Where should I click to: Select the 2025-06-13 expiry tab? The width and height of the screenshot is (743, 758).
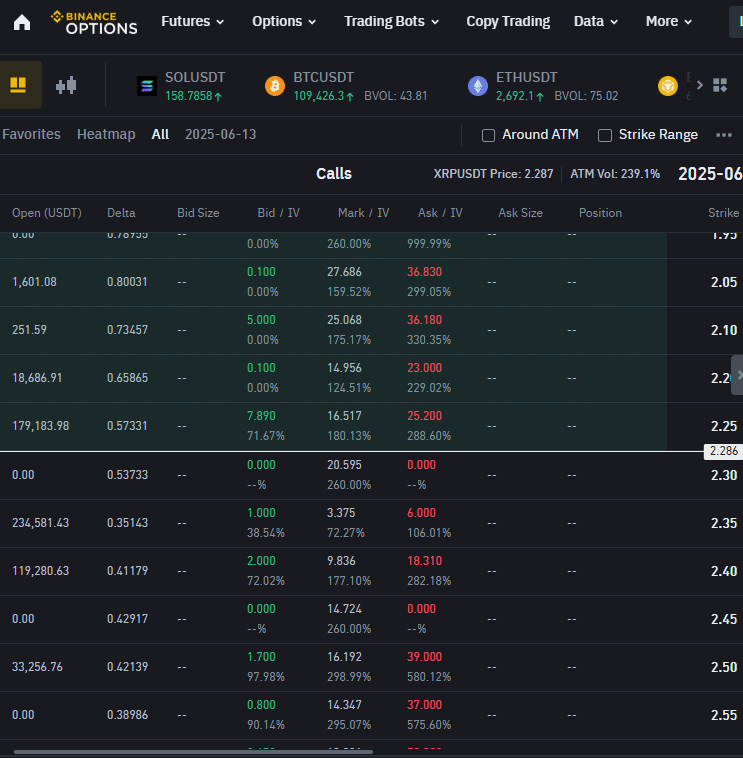coord(220,134)
